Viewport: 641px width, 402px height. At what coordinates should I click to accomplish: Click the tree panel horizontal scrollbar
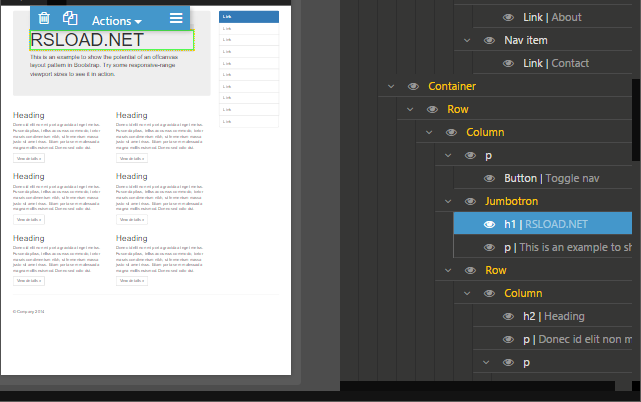tap(477, 386)
